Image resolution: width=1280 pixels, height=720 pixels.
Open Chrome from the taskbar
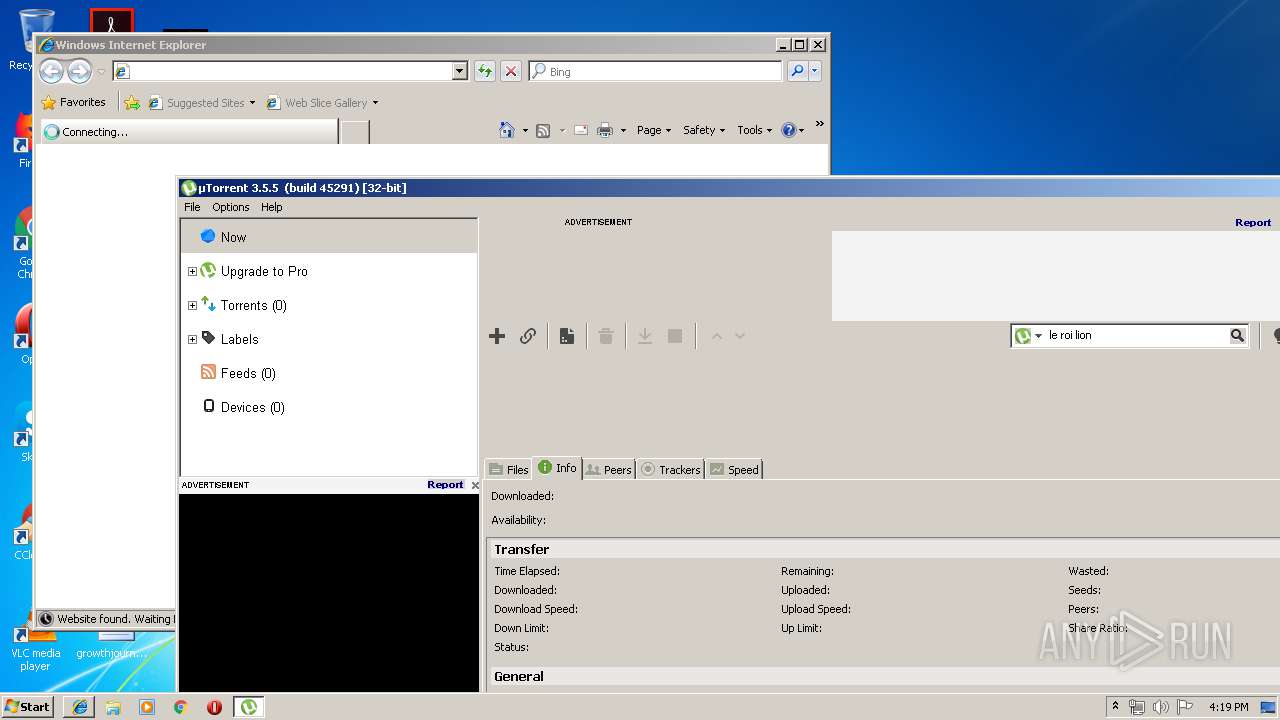point(180,707)
